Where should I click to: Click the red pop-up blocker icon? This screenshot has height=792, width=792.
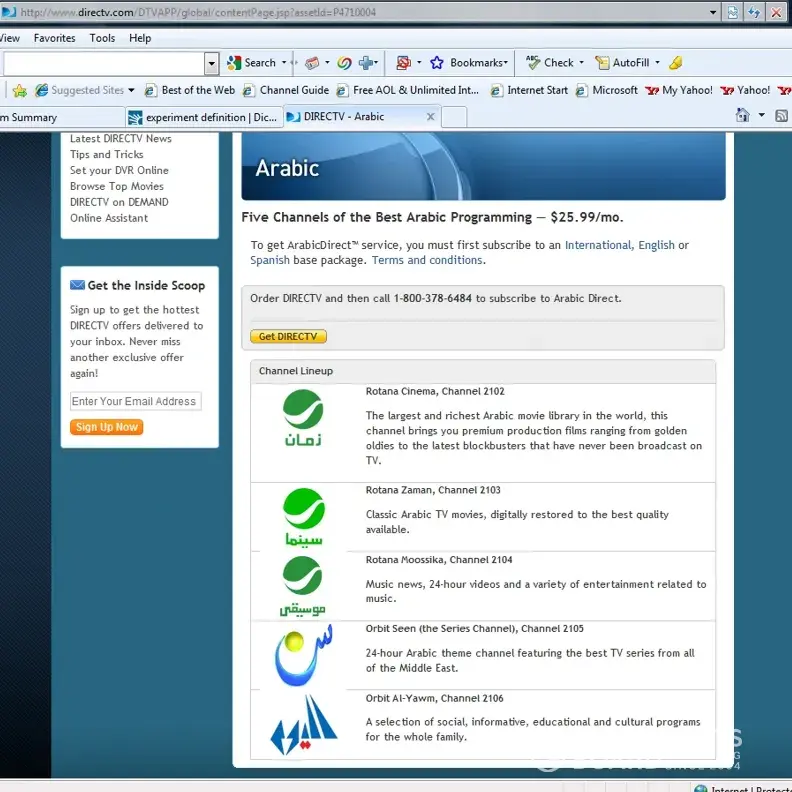[x=403, y=63]
